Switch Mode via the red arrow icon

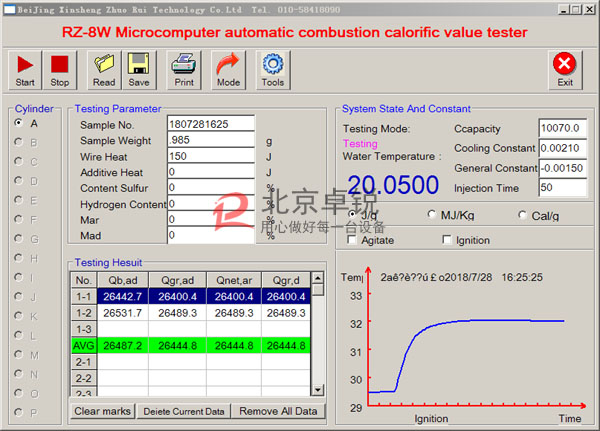[x=228, y=70]
